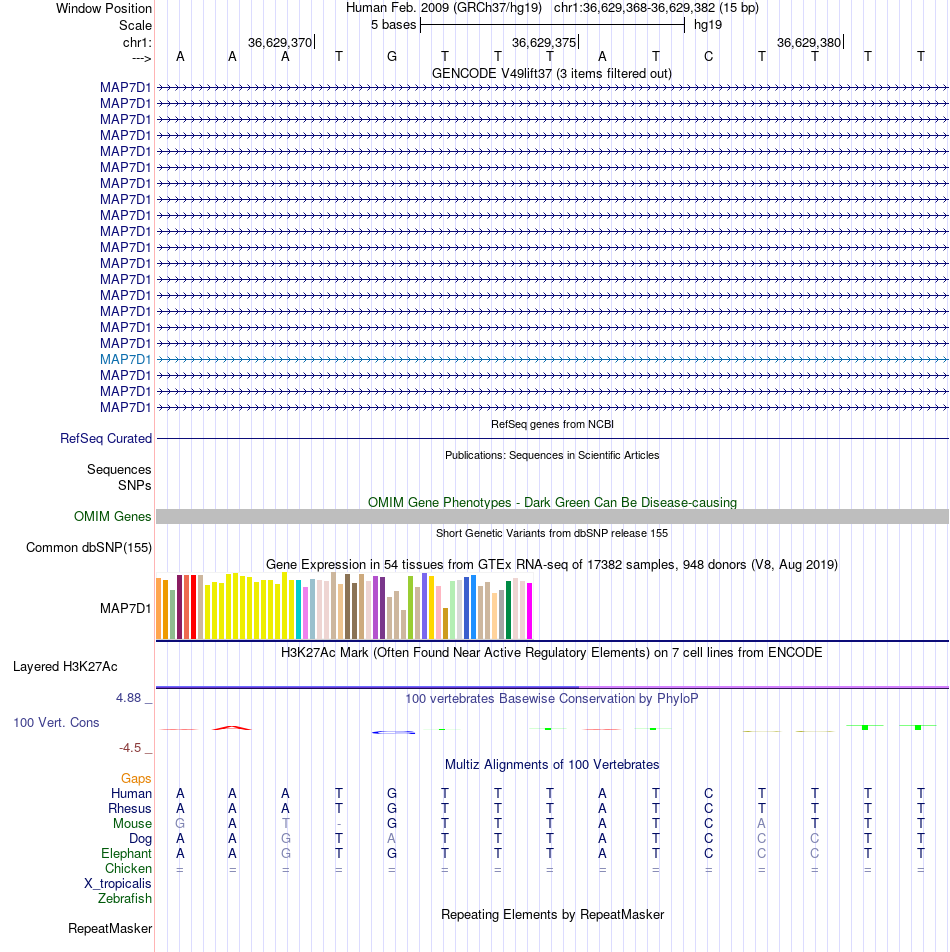Image resolution: width=950 pixels, height=952 pixels.
Task: Open the 100 Vert. Cons track label
Action: pyautogui.click(x=56, y=722)
